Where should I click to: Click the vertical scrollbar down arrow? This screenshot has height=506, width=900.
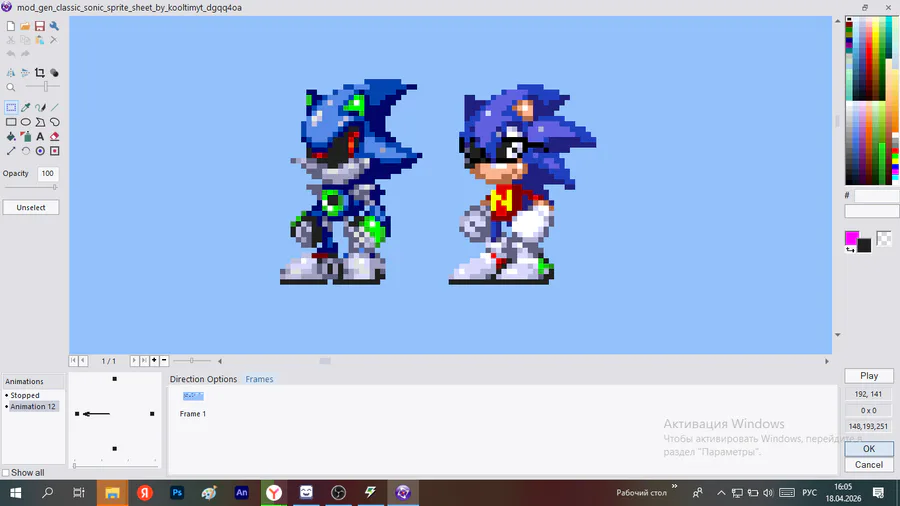[x=837, y=335]
